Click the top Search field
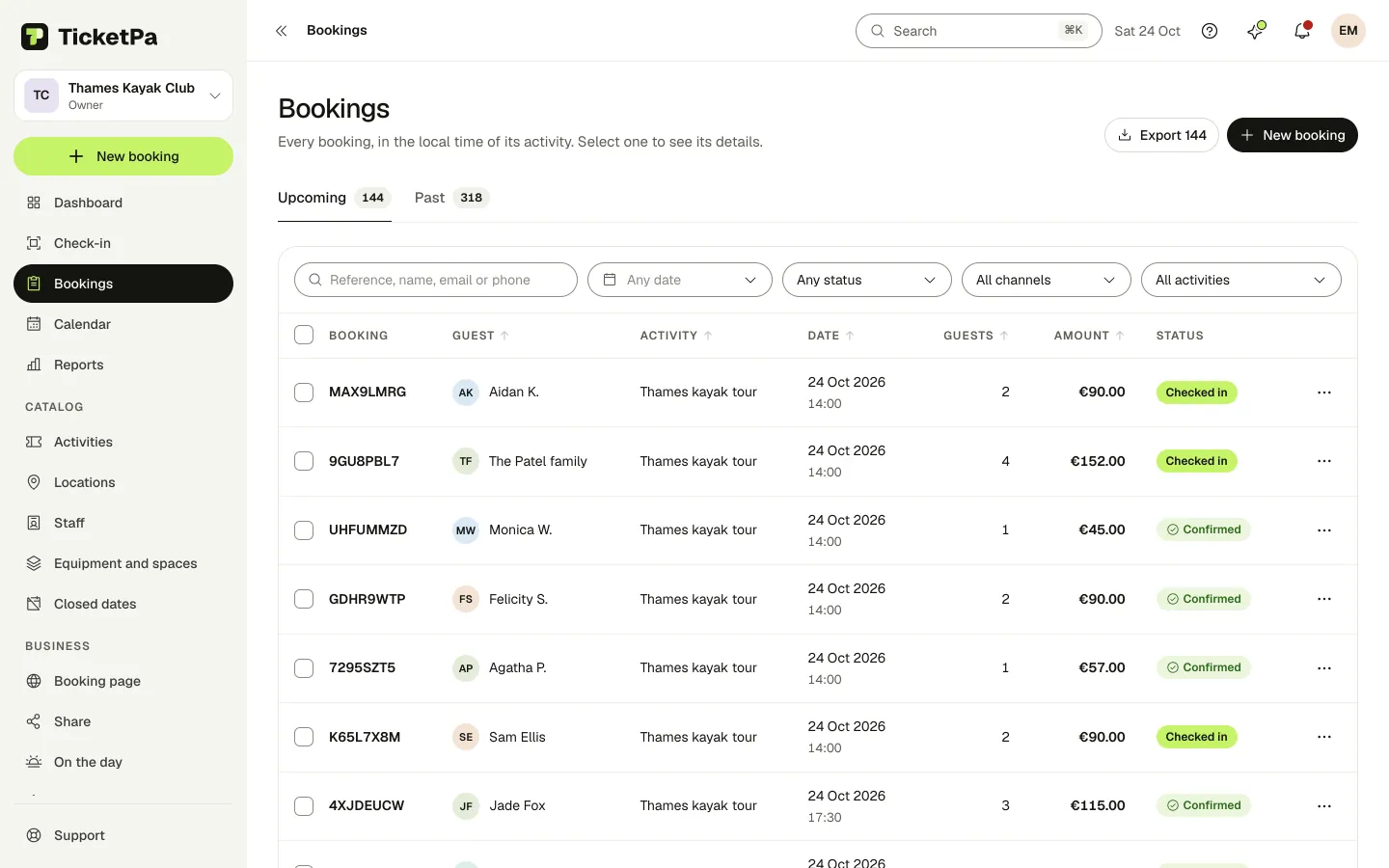The image size is (1389, 868). (979, 31)
